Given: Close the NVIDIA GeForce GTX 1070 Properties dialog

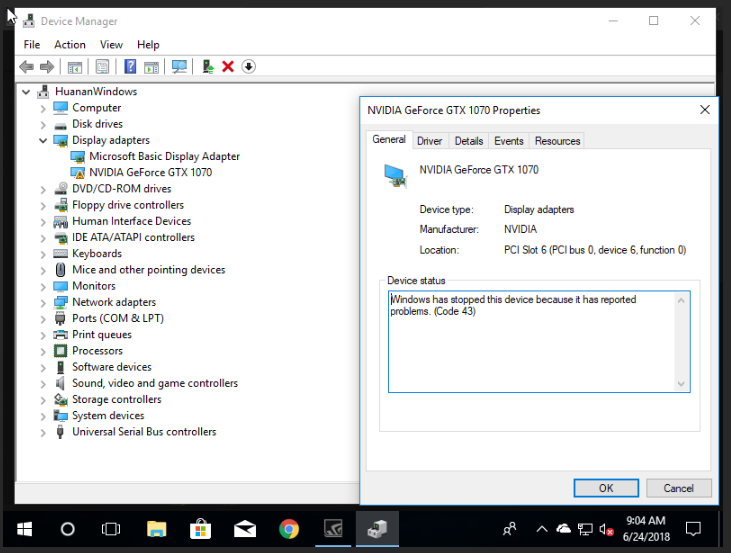Looking at the screenshot, I should click(x=705, y=110).
